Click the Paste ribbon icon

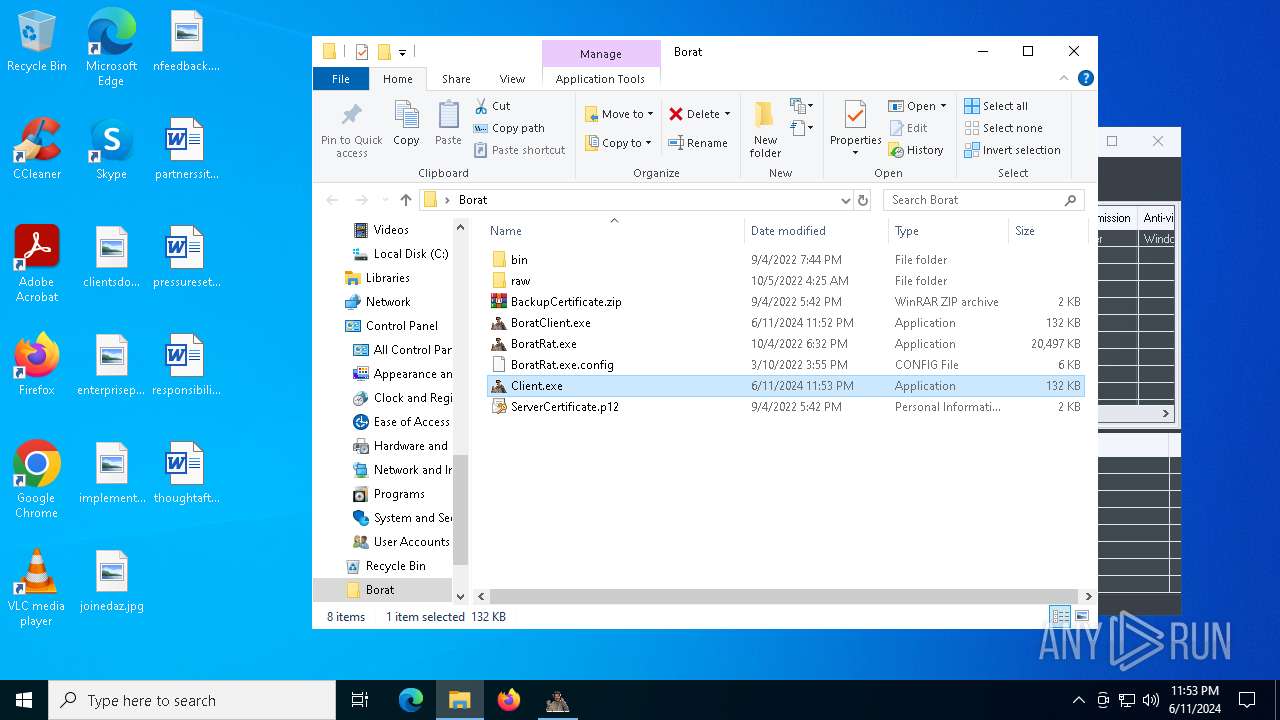(448, 115)
